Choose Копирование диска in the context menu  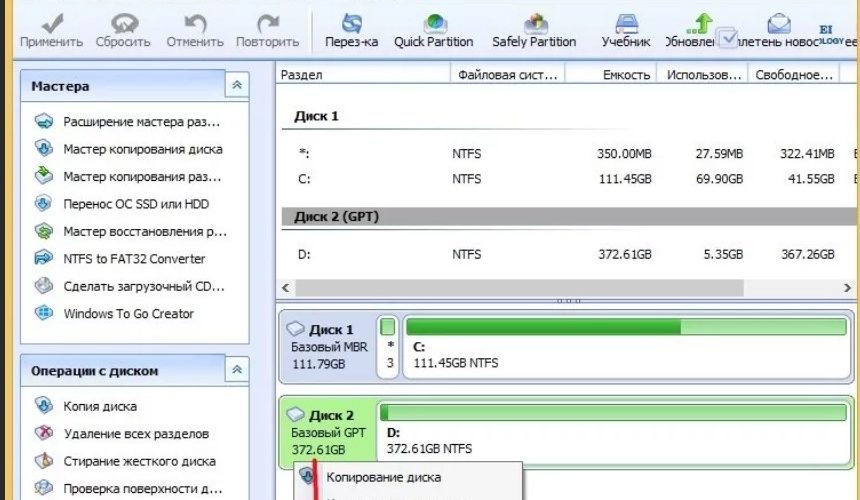[383, 477]
